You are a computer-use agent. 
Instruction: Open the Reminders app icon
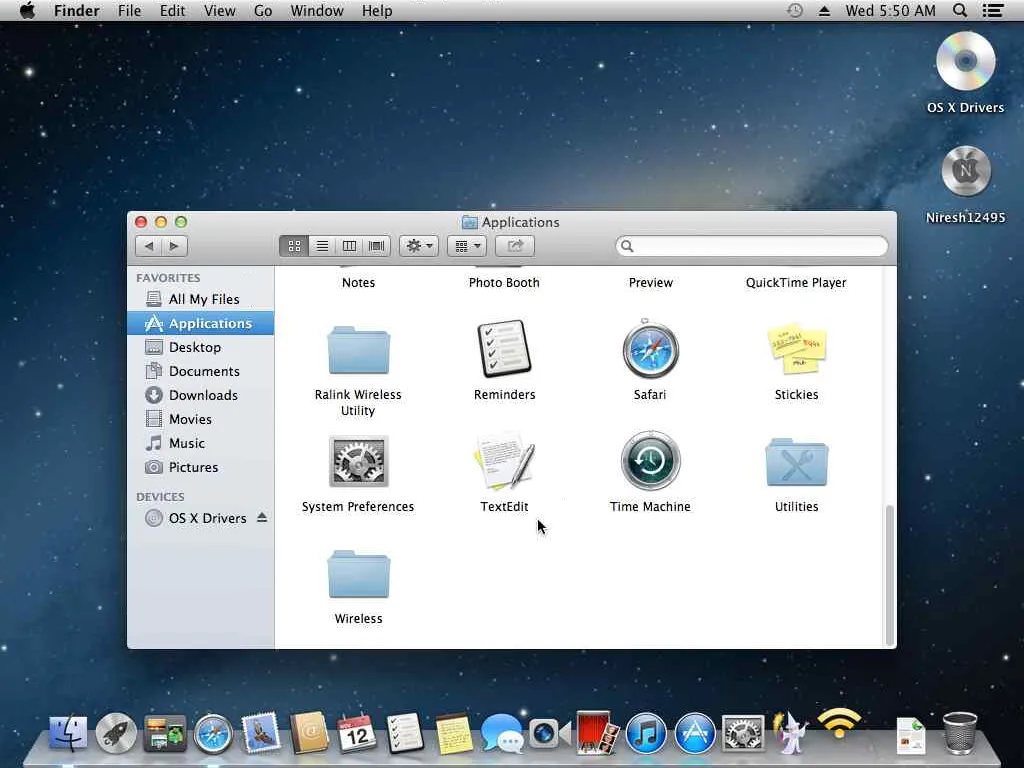tap(504, 349)
